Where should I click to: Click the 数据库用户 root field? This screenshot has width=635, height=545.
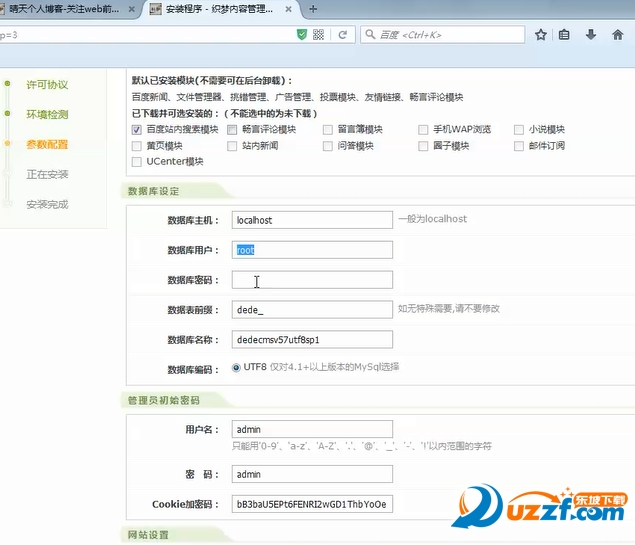(312, 250)
